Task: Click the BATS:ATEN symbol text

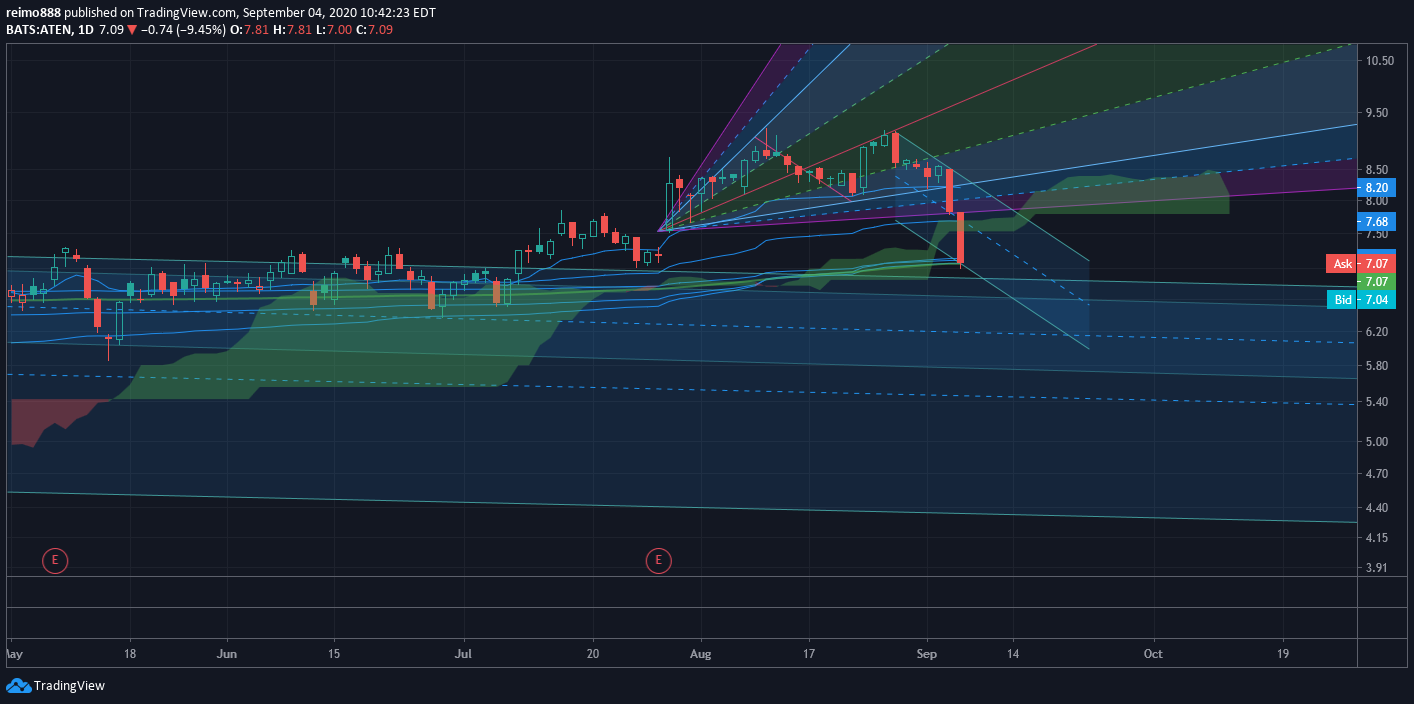Action: pos(39,30)
